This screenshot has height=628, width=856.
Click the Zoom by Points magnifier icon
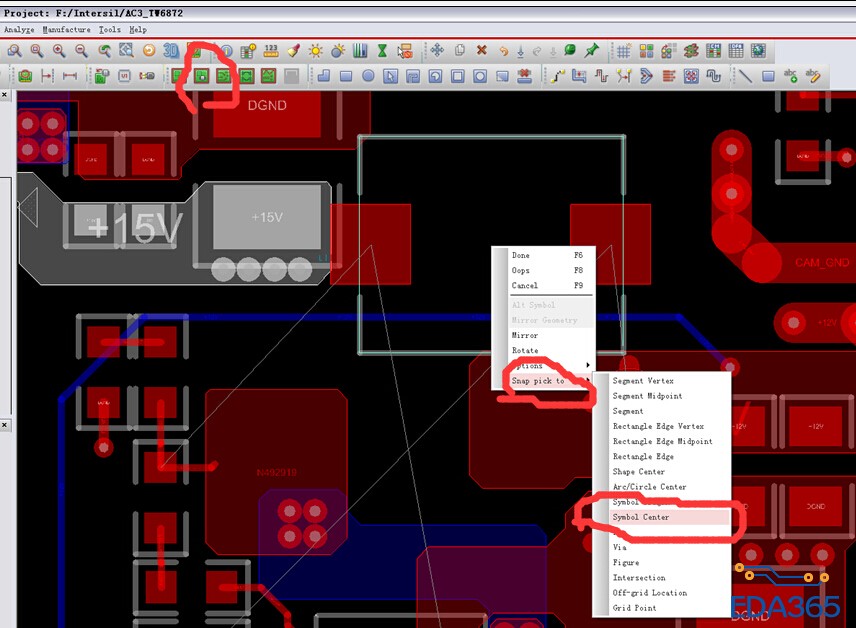(14, 51)
